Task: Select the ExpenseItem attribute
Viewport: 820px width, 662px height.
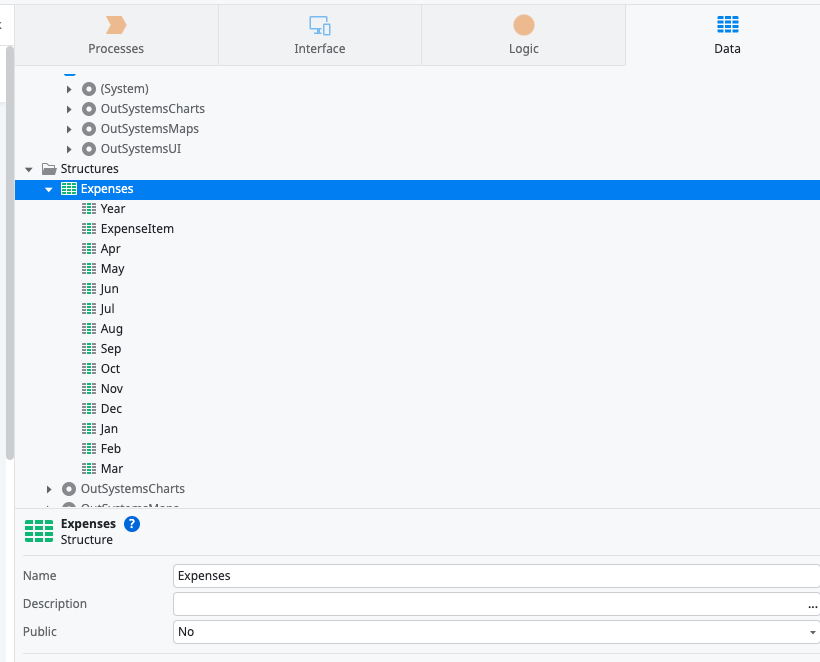Action: [137, 229]
